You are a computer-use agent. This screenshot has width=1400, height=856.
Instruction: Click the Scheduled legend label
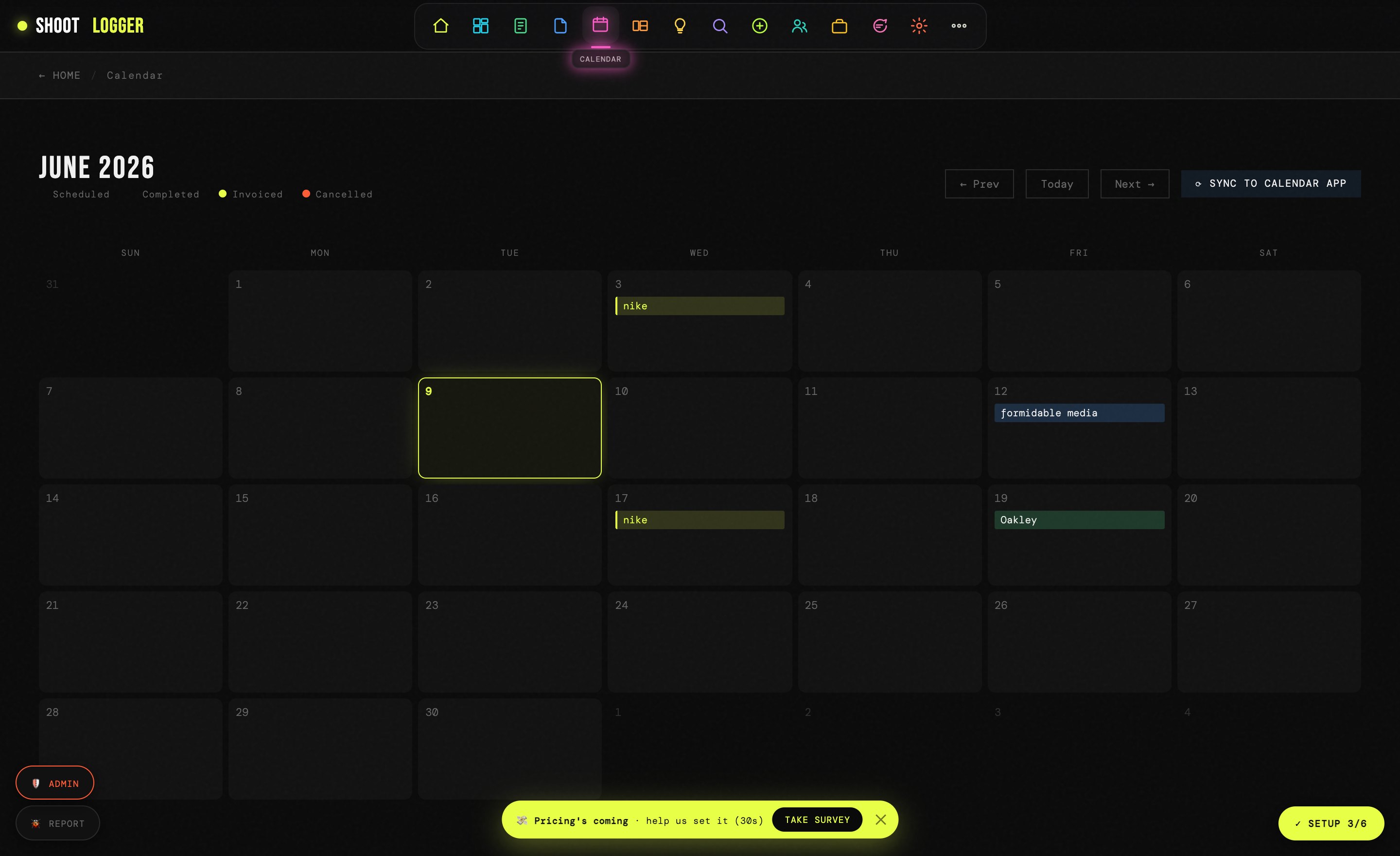pyautogui.click(x=81, y=195)
